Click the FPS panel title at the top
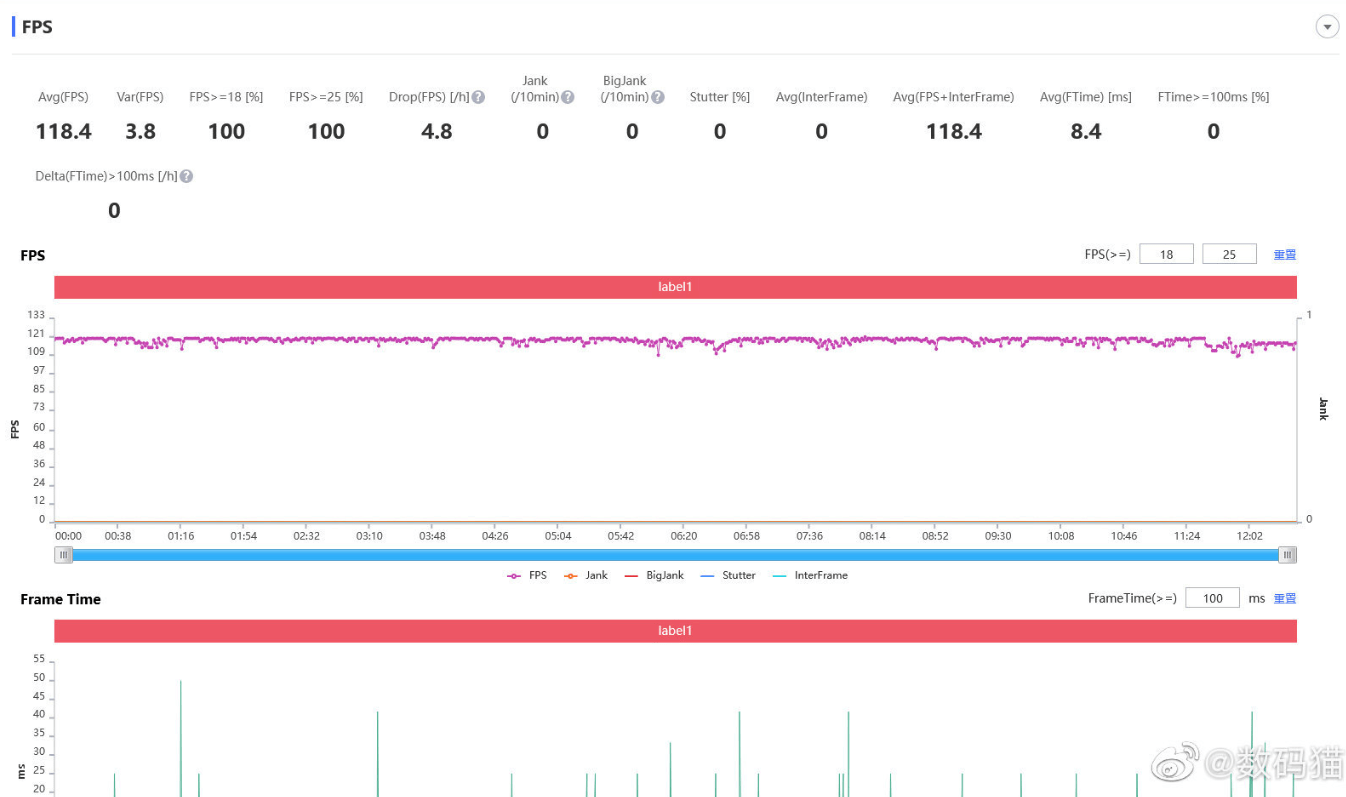The height and width of the screenshot is (797, 1346). pyautogui.click(x=37, y=27)
